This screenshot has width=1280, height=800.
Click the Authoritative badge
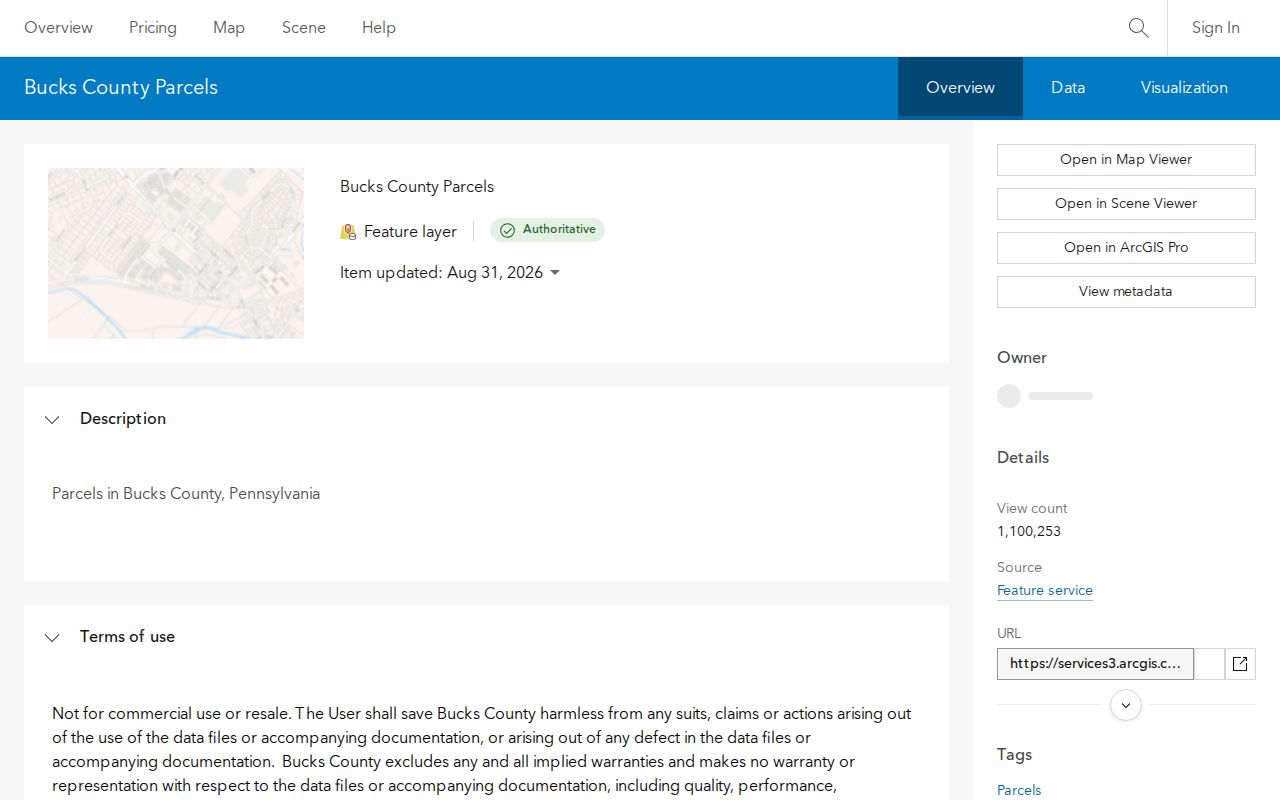point(547,230)
